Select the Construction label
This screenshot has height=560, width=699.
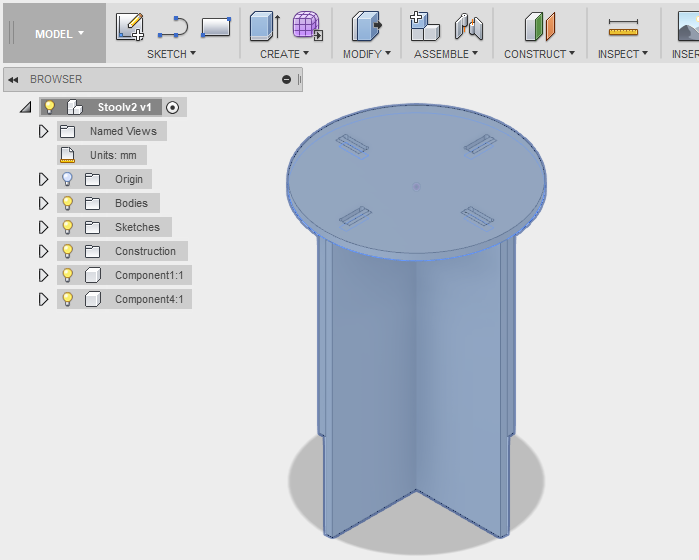[x=145, y=251]
